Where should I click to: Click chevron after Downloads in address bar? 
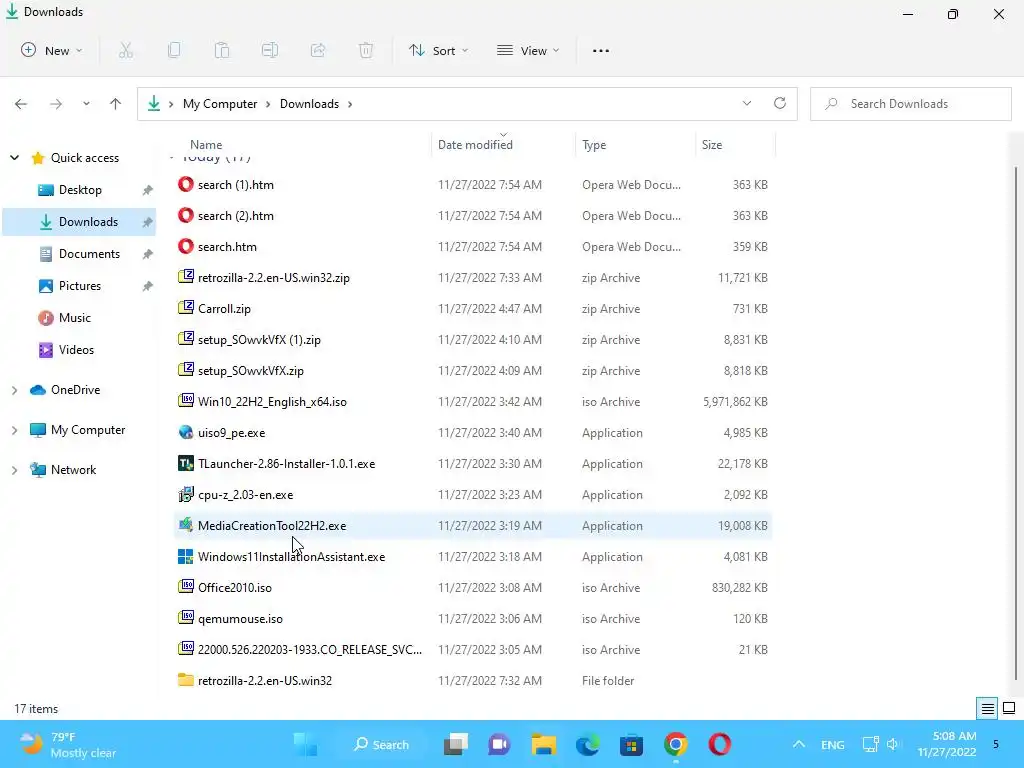tap(350, 104)
